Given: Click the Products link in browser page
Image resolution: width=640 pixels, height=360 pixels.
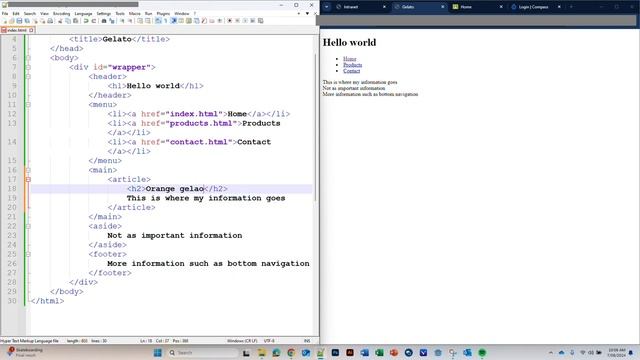Looking at the screenshot, I should pos(352,65).
